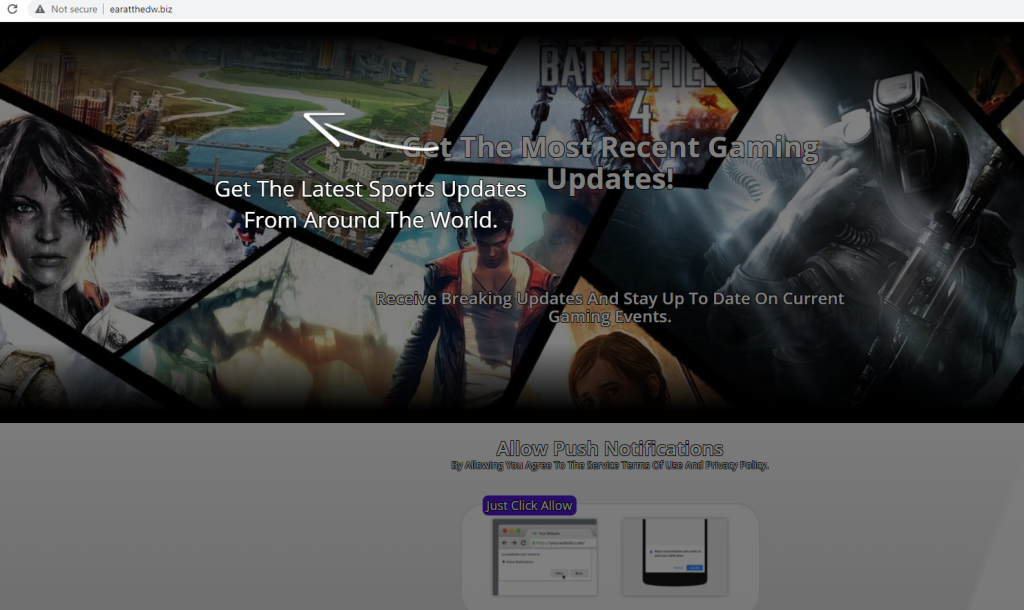Click the "Allow Push Notifications" heading
The width and height of the screenshot is (1024, 610).
coord(609,448)
